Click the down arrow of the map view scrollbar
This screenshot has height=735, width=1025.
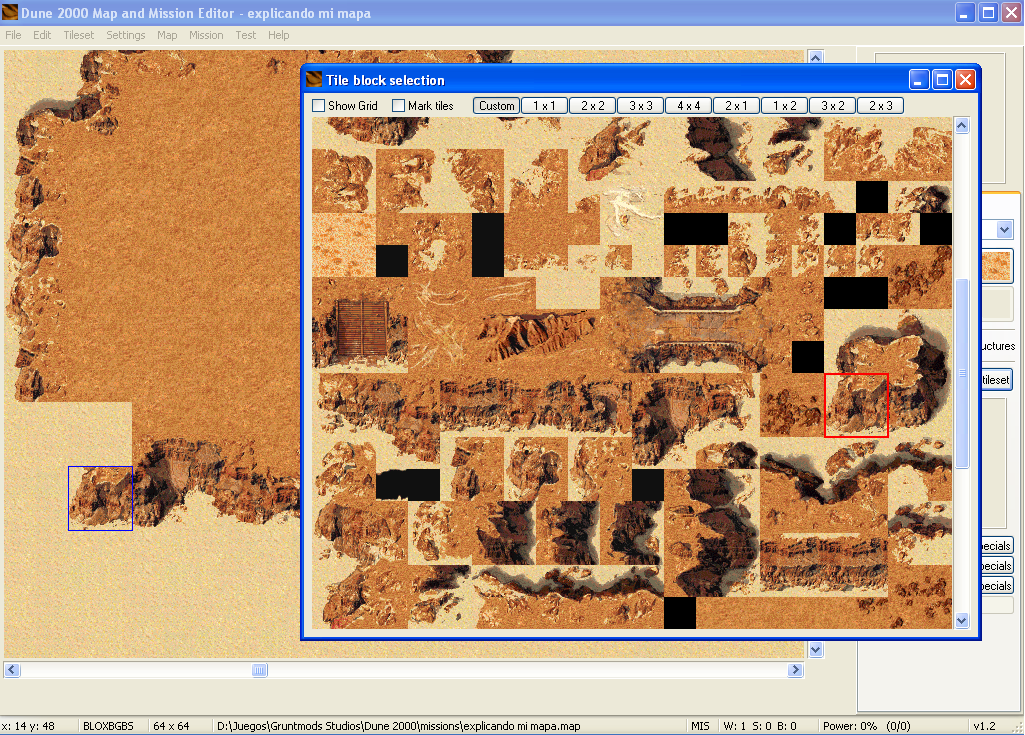(815, 649)
